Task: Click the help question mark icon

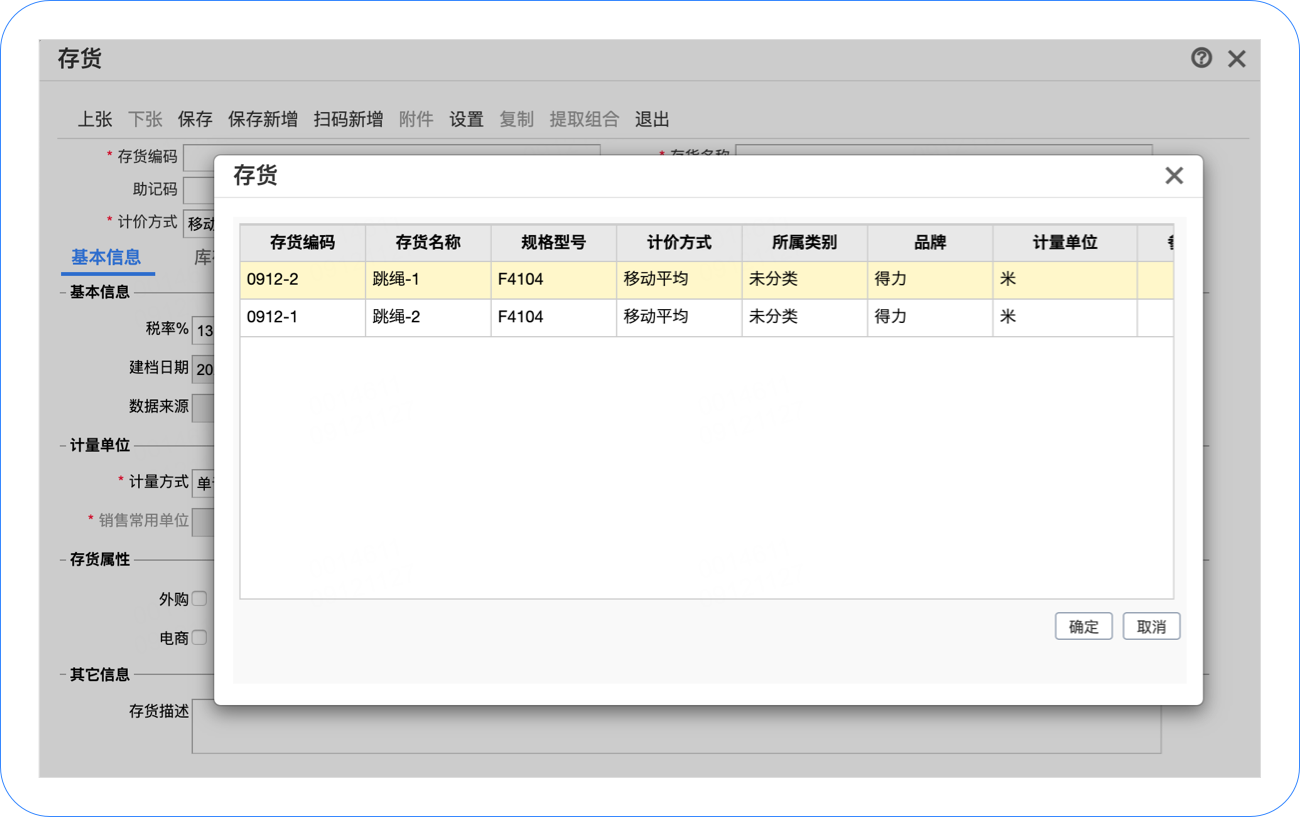Action: coord(1201,58)
